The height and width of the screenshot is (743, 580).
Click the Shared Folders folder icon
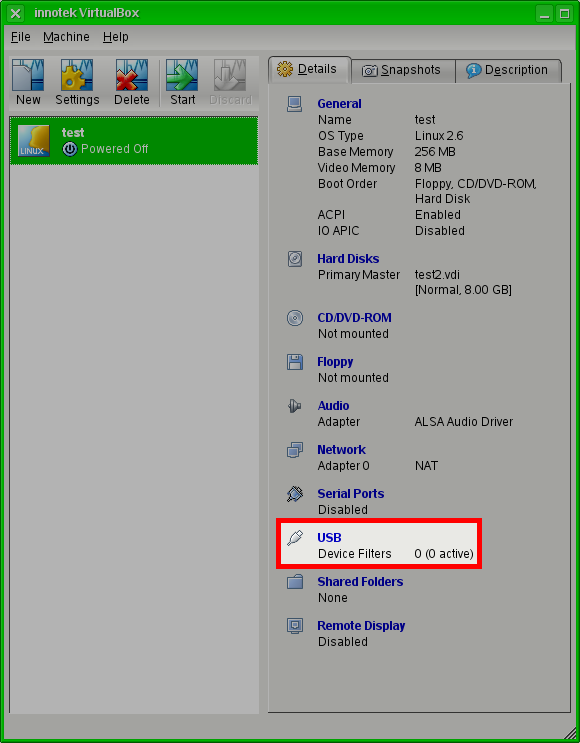click(x=294, y=582)
